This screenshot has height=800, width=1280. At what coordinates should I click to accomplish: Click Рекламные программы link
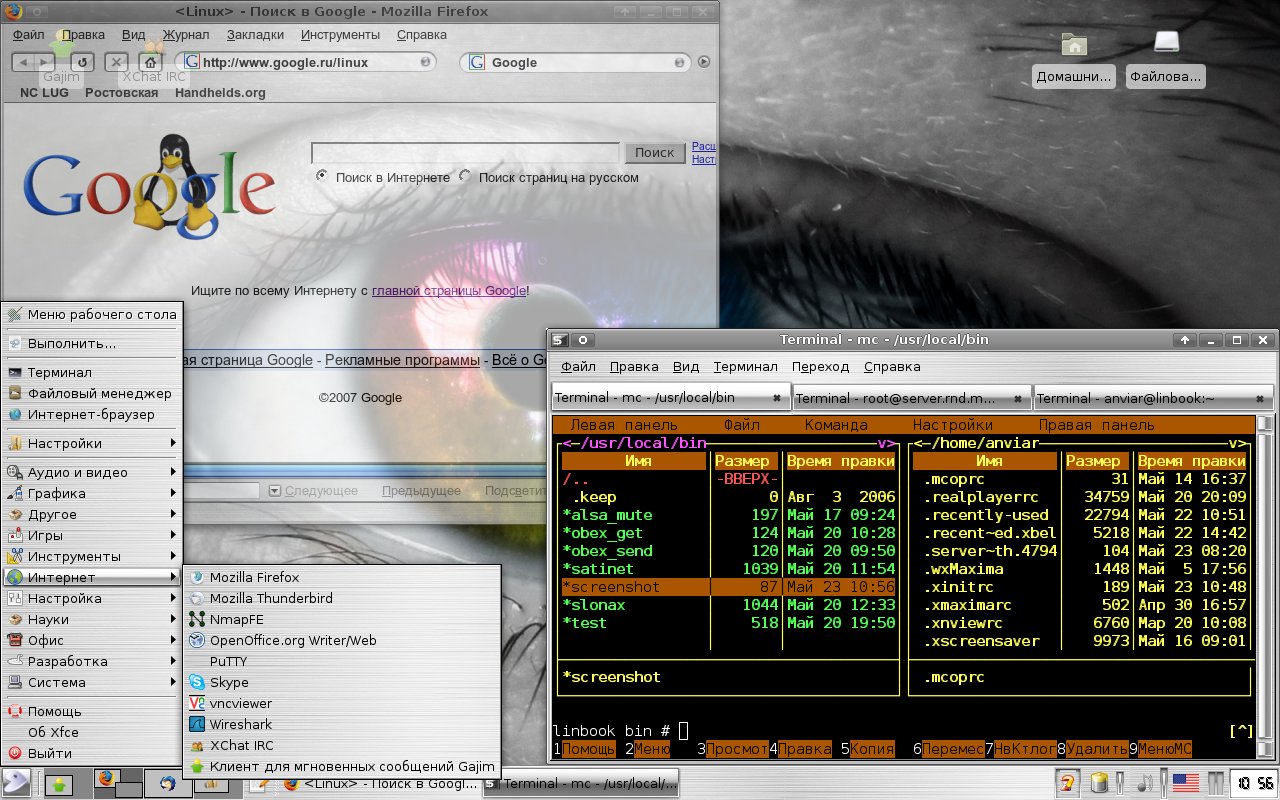pyautogui.click(x=402, y=360)
